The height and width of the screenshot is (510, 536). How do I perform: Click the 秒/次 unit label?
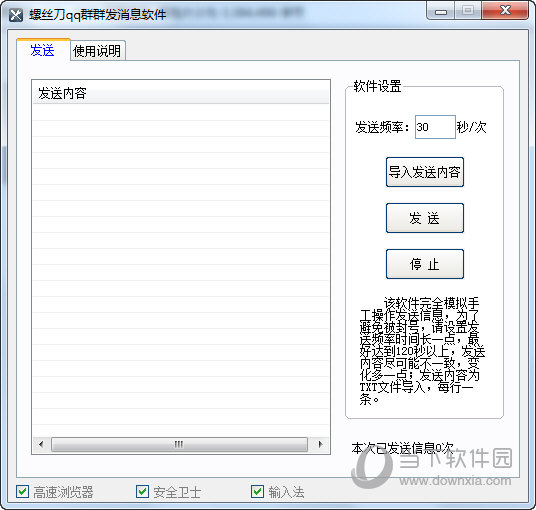click(471, 127)
